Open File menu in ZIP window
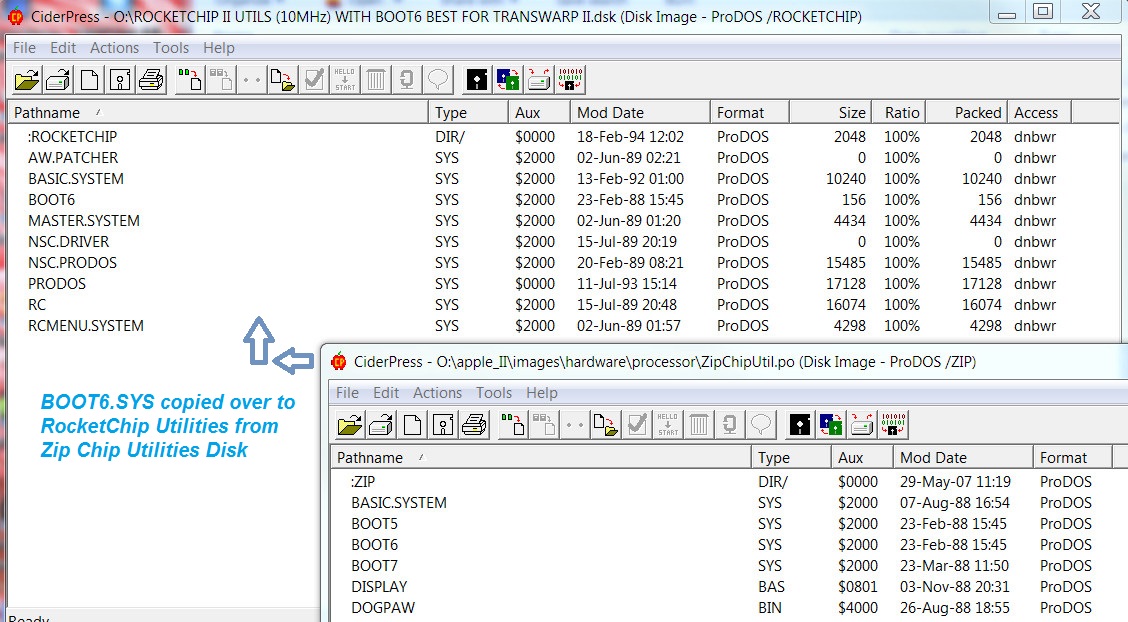Image resolution: width=1128 pixels, height=622 pixels. tap(347, 393)
